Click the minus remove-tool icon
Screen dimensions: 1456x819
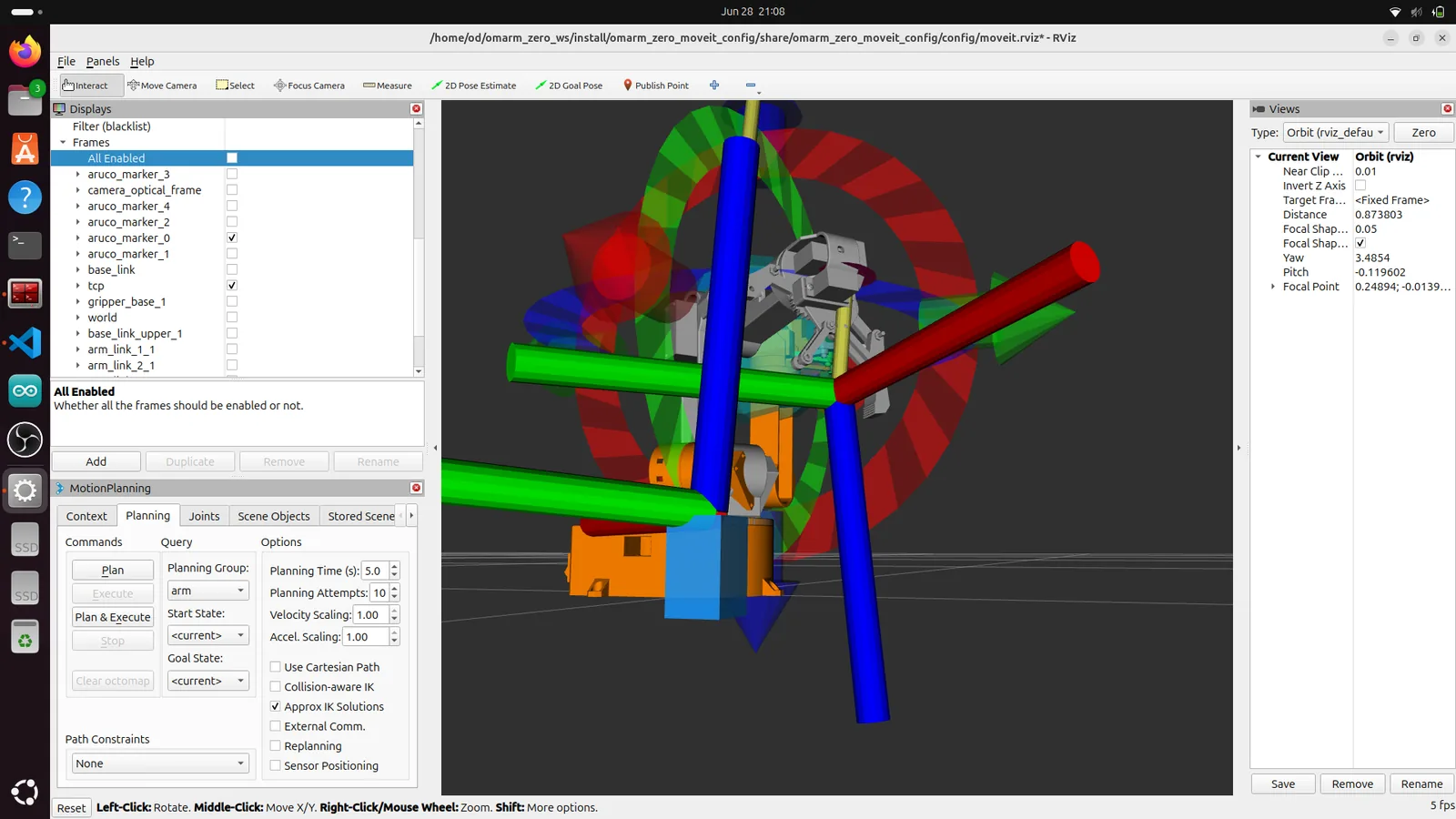(x=751, y=86)
